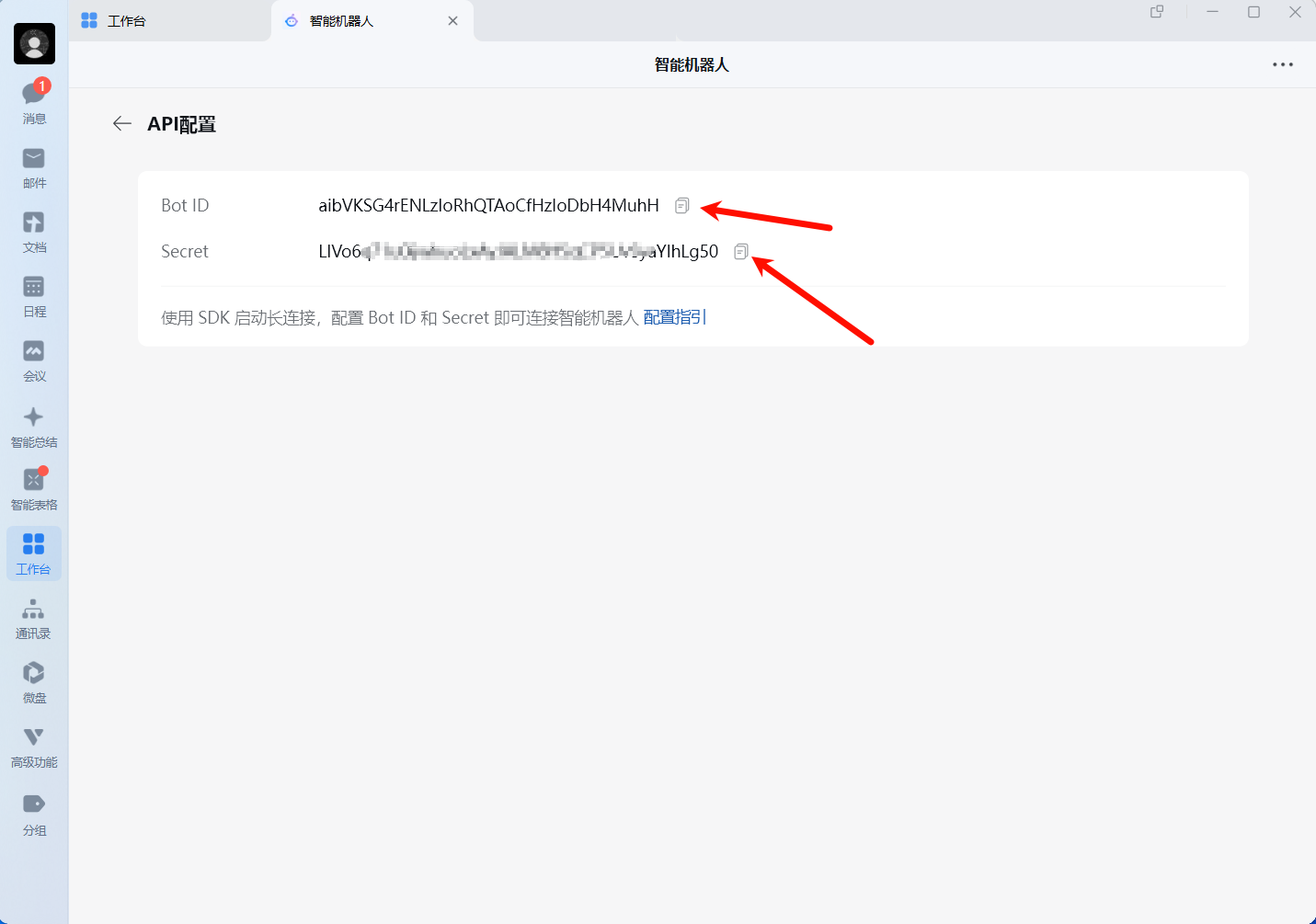
Task: Open Smart Summary (智能总结) in sidebar
Action: pos(34,428)
